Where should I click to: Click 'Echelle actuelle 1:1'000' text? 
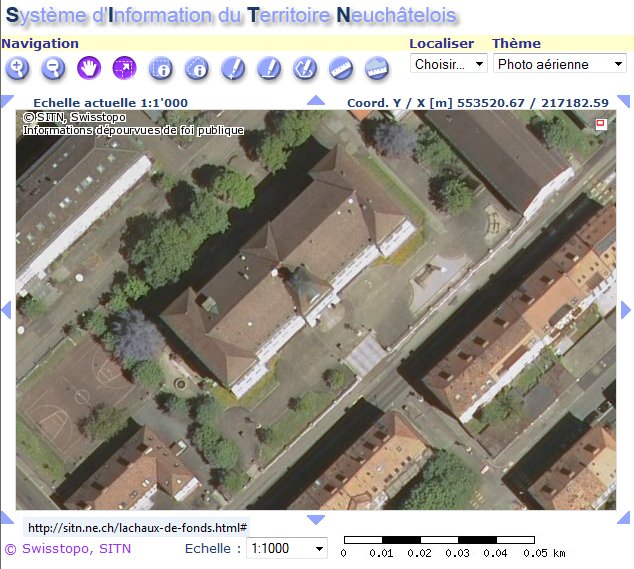coord(110,103)
